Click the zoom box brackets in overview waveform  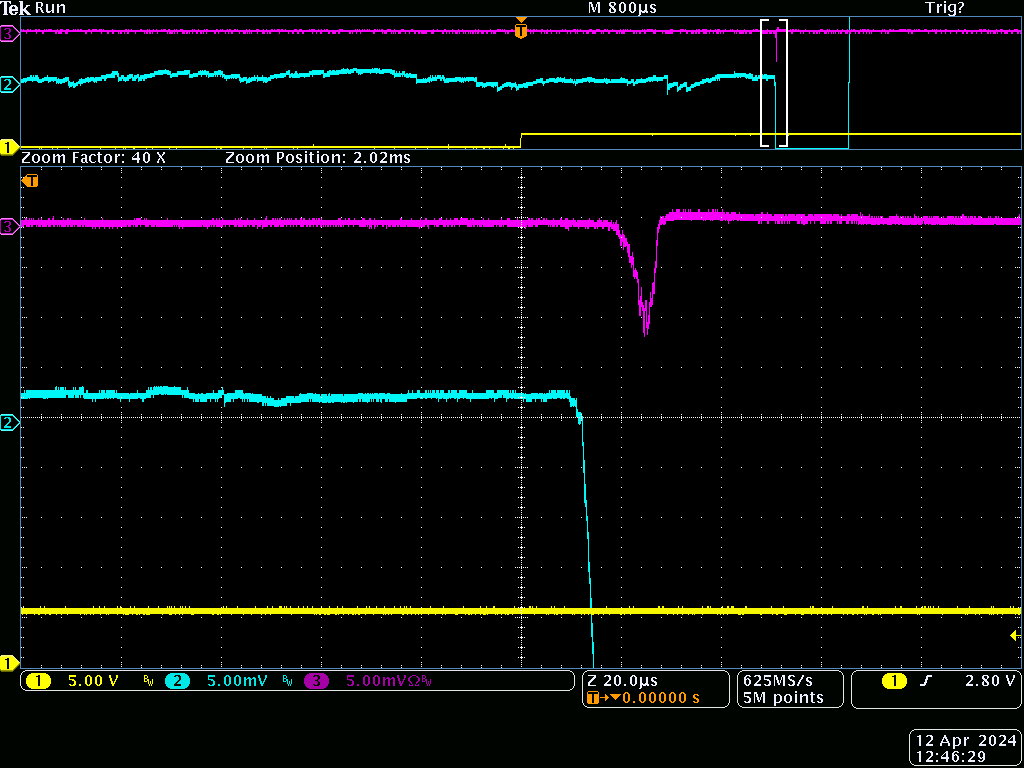pos(774,84)
